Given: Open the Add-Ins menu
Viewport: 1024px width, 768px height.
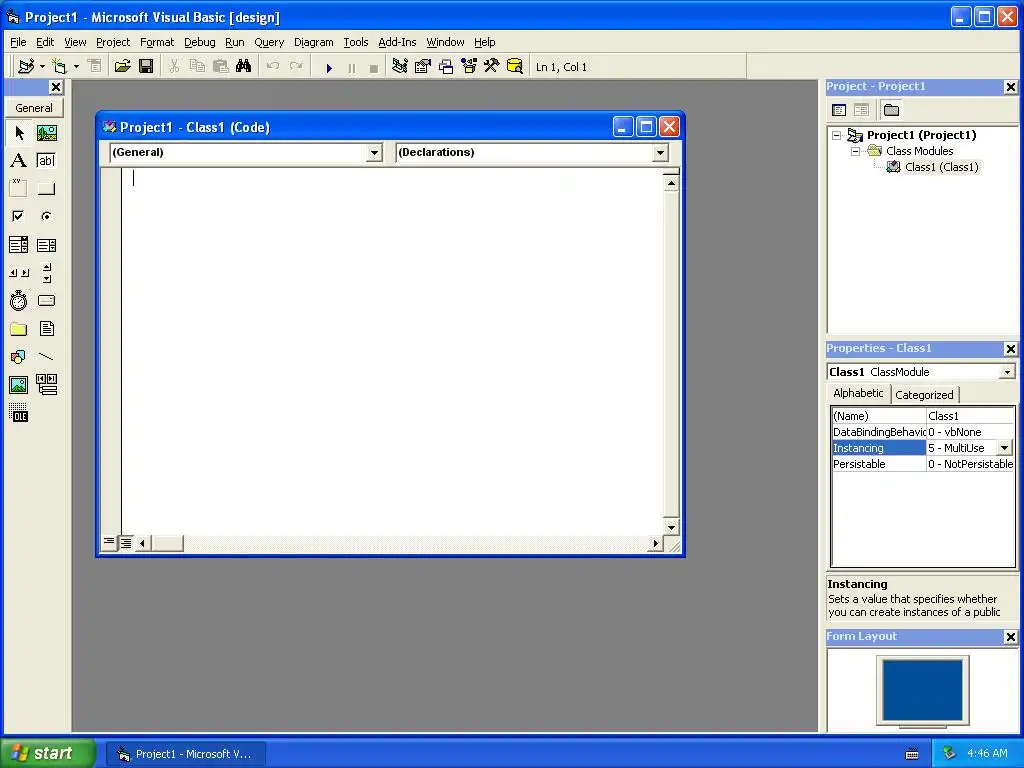Looking at the screenshot, I should tap(397, 42).
